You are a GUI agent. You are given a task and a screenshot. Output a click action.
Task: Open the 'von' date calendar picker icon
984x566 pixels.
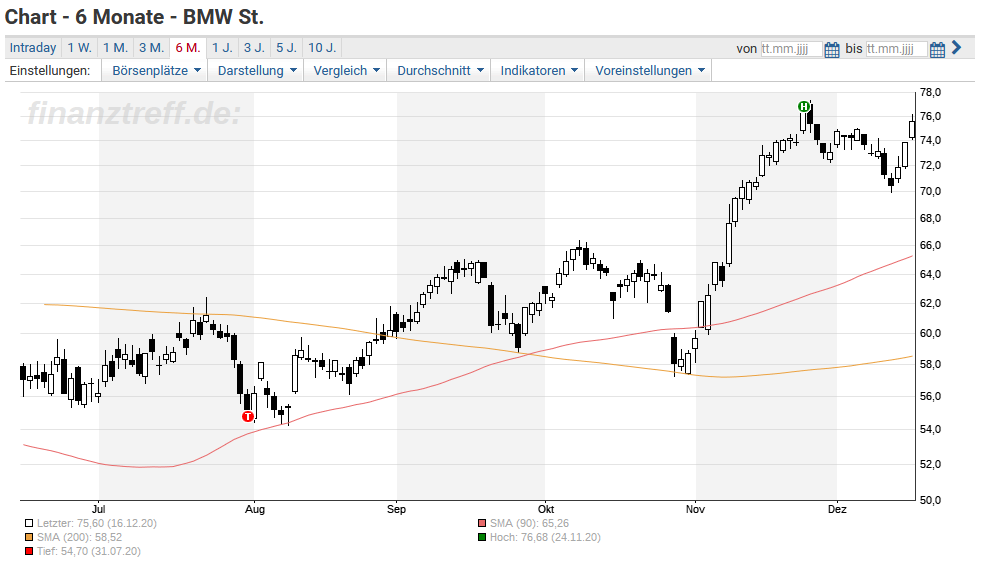pyautogui.click(x=832, y=50)
